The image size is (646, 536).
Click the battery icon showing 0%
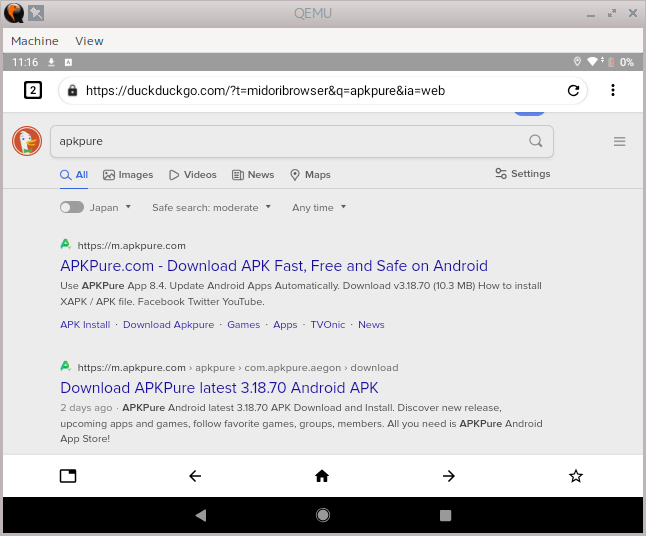click(x=611, y=62)
